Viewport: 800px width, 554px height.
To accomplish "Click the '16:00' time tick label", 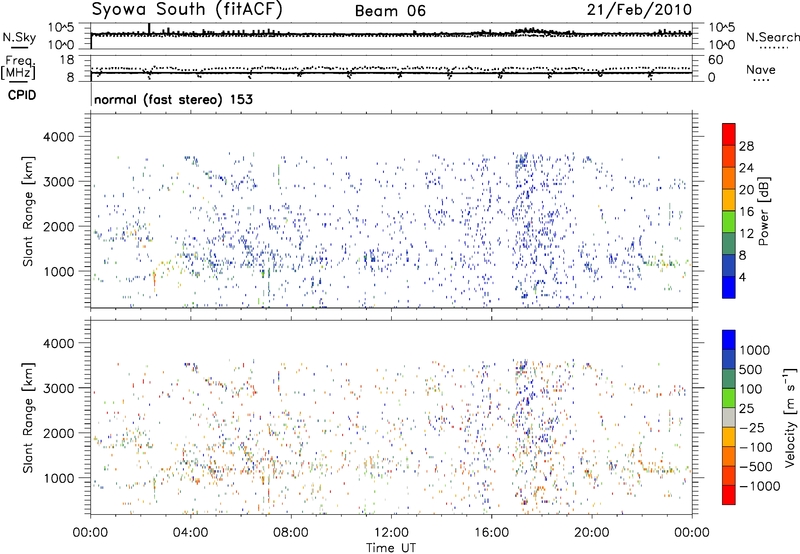I will tap(491, 533).
